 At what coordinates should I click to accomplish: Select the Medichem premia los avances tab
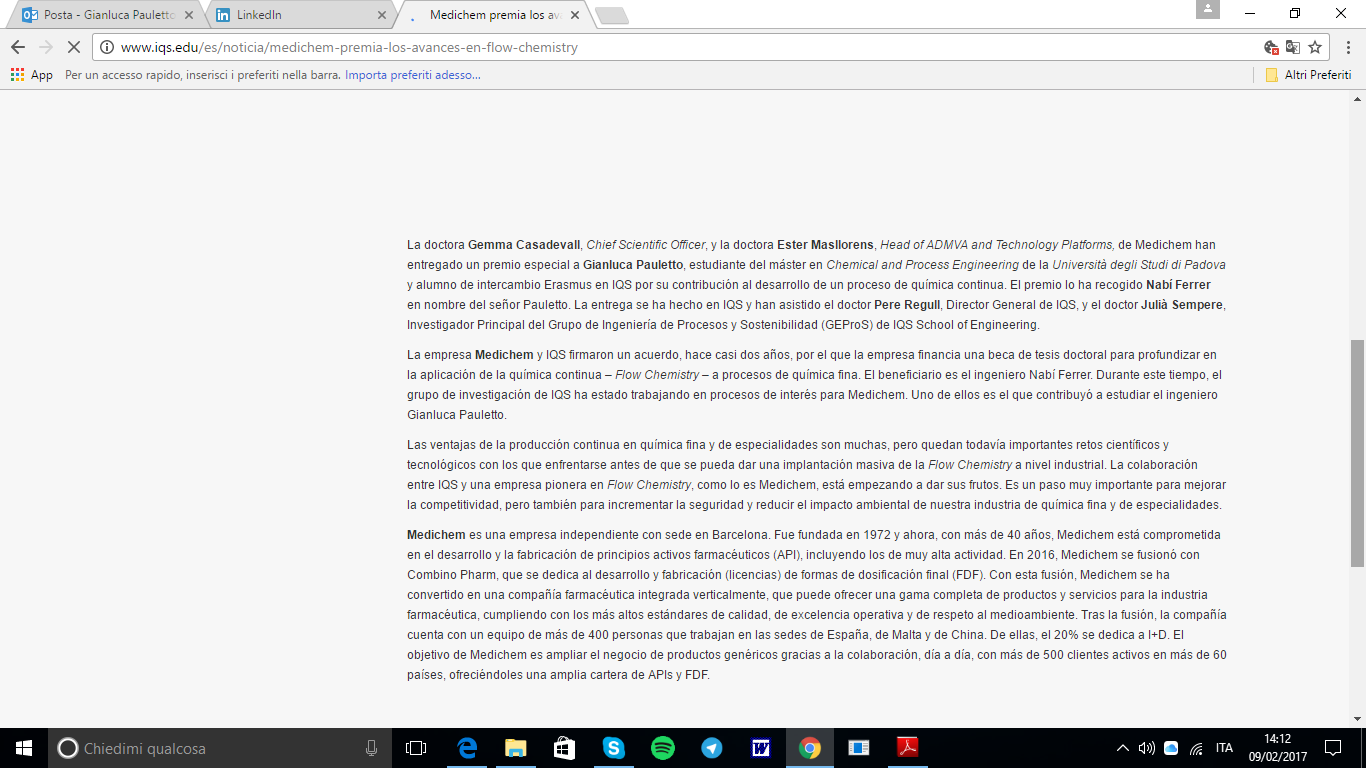pos(495,15)
